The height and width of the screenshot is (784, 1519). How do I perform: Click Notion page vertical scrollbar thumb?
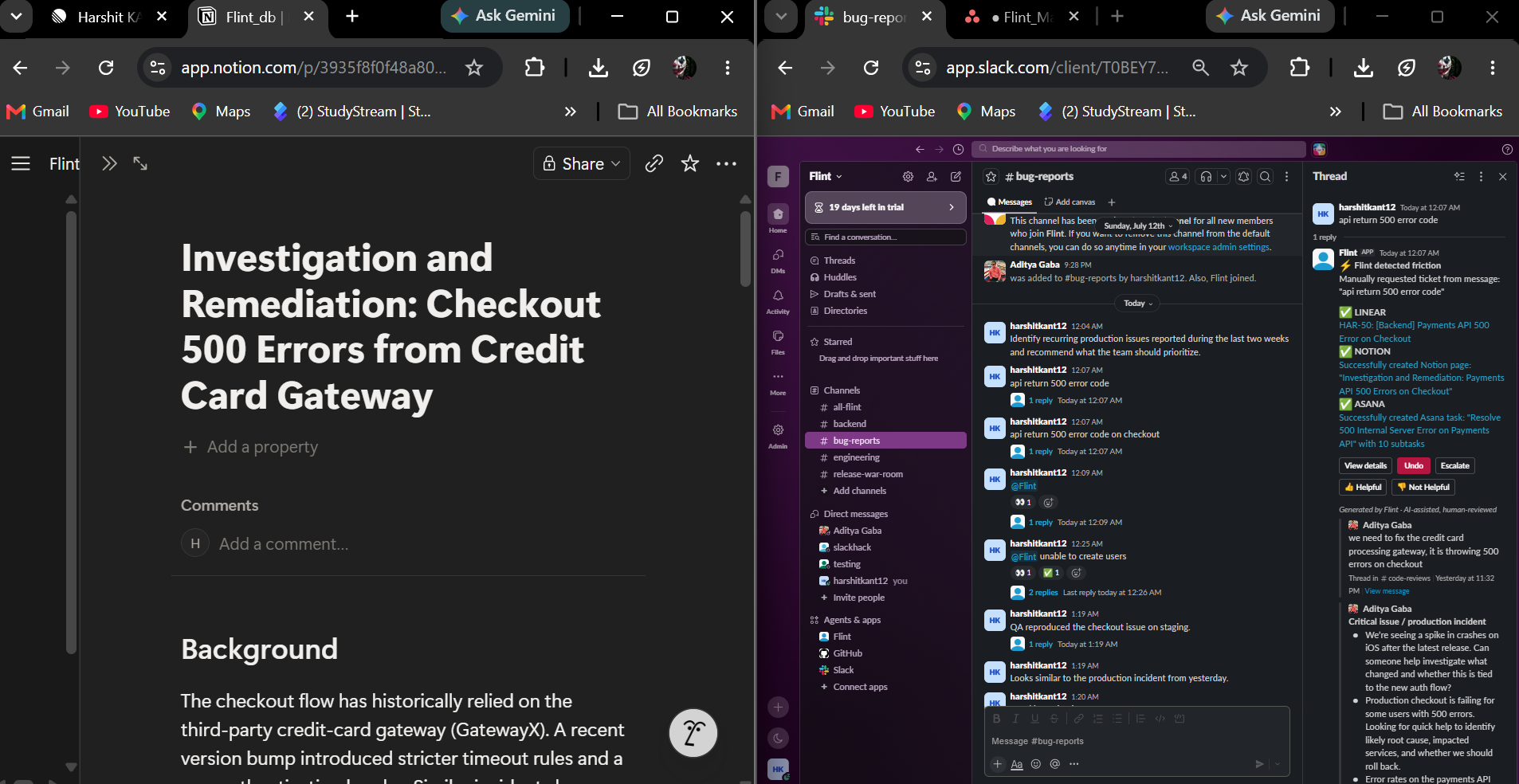pos(745,249)
